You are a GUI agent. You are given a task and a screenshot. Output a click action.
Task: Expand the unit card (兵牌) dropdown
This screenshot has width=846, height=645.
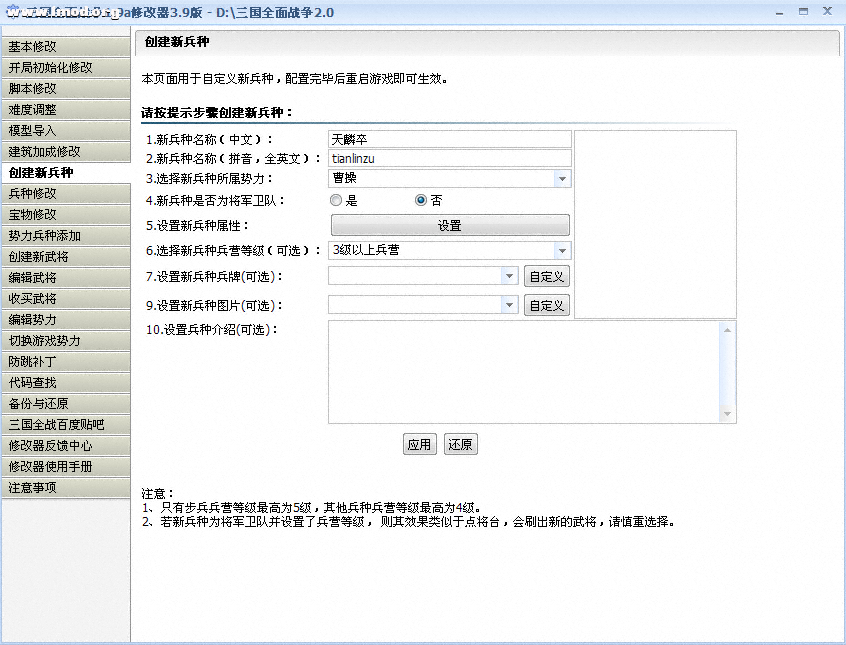tap(509, 277)
